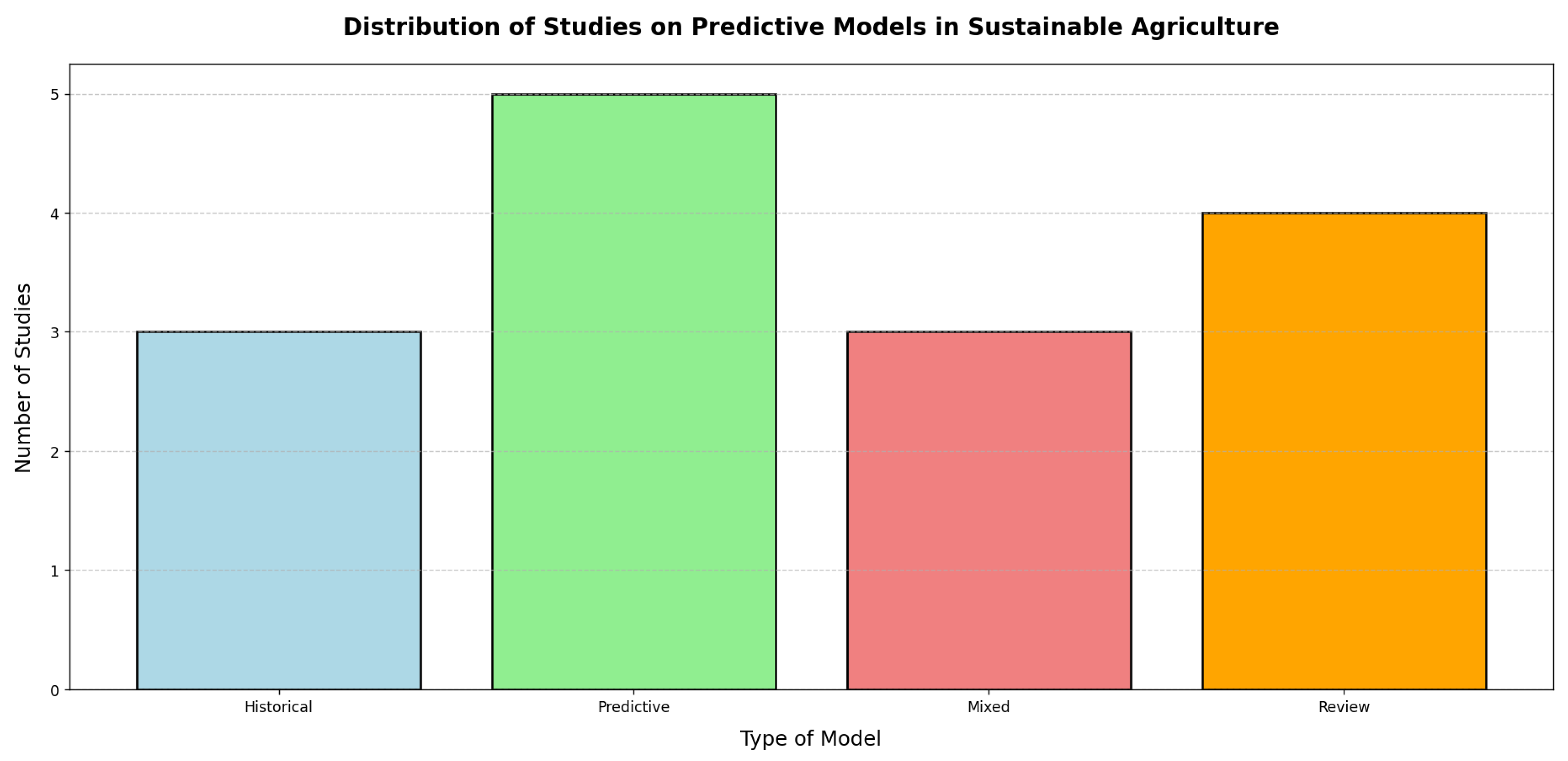The image size is (1568, 761).
Task: Click the chart title text
Action: click(x=811, y=28)
